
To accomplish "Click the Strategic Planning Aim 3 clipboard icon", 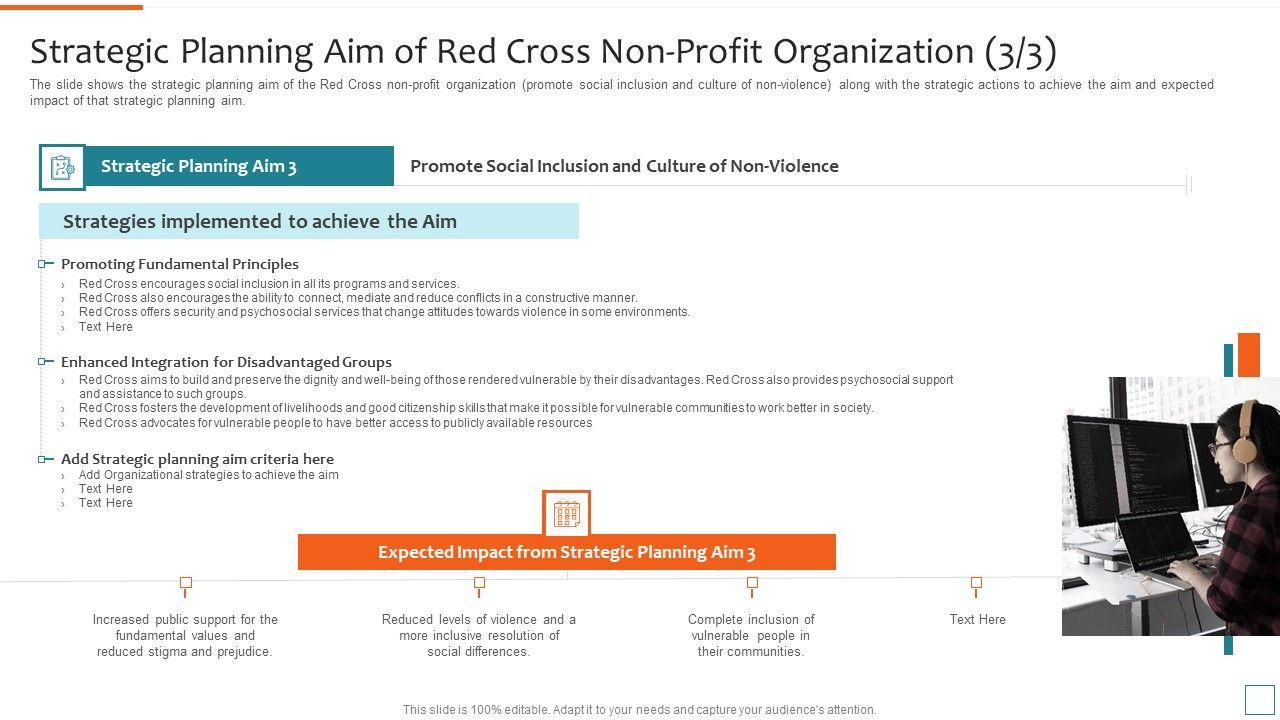I will coord(62,167).
